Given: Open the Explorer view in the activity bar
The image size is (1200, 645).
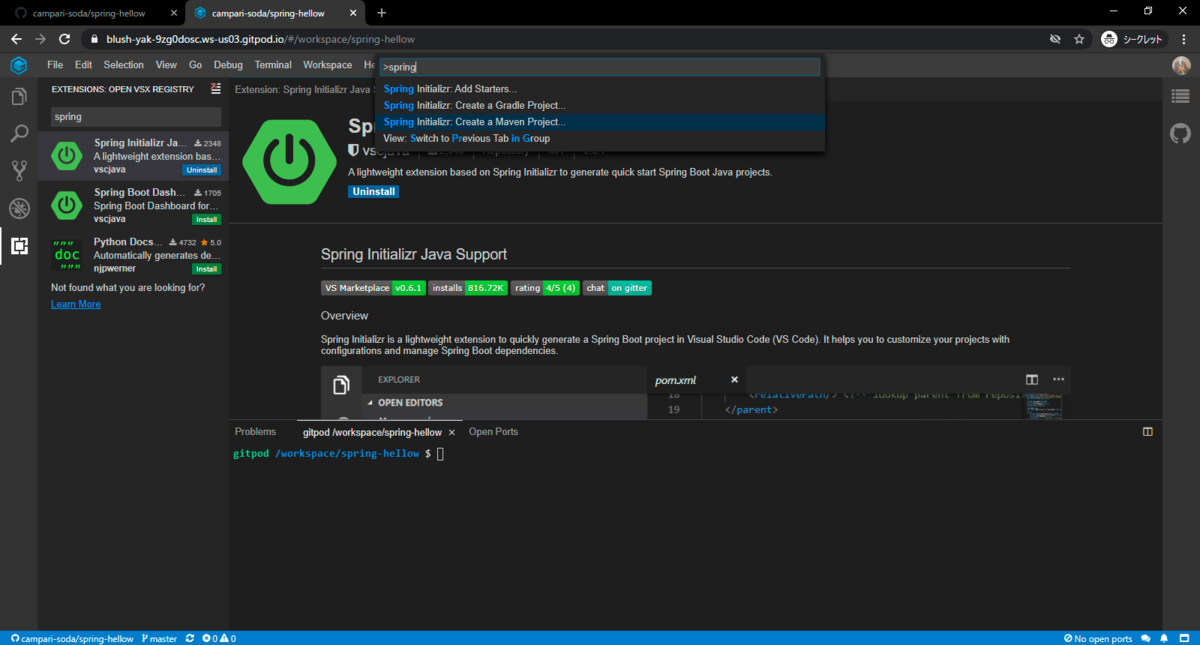Looking at the screenshot, I should click(x=19, y=97).
